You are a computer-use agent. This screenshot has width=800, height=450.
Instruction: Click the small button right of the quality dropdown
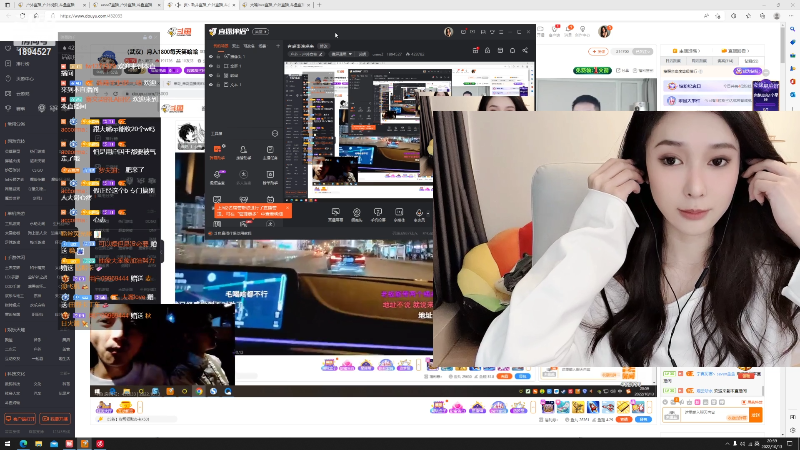pyautogui.click(x=362, y=54)
